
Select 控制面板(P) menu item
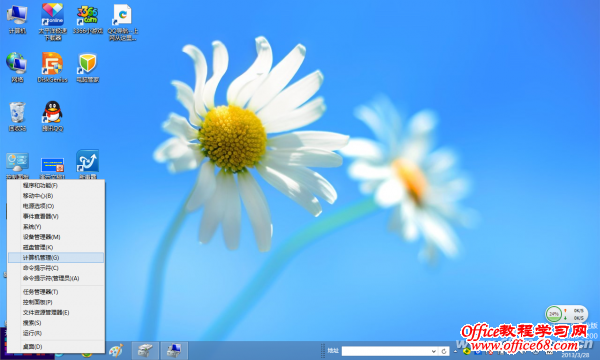pos(56,302)
